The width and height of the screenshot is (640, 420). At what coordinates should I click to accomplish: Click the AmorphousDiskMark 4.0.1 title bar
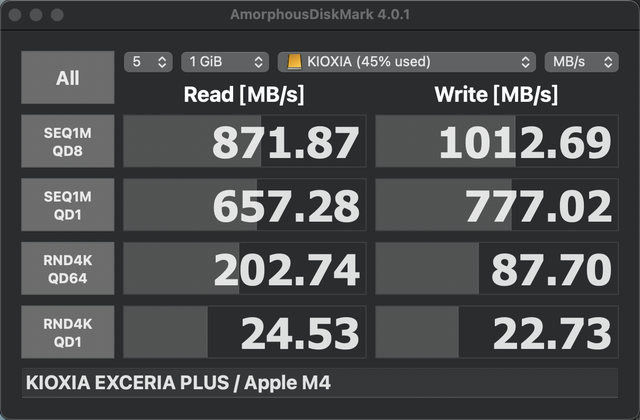coord(320,15)
